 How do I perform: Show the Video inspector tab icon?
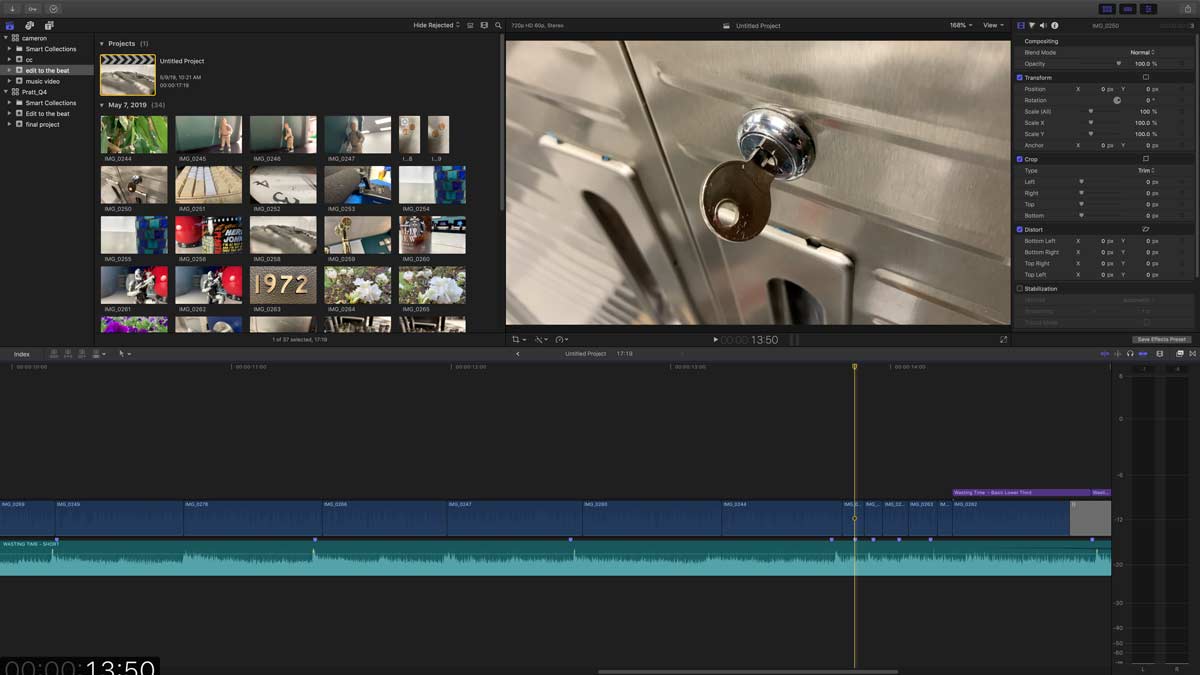1021,25
